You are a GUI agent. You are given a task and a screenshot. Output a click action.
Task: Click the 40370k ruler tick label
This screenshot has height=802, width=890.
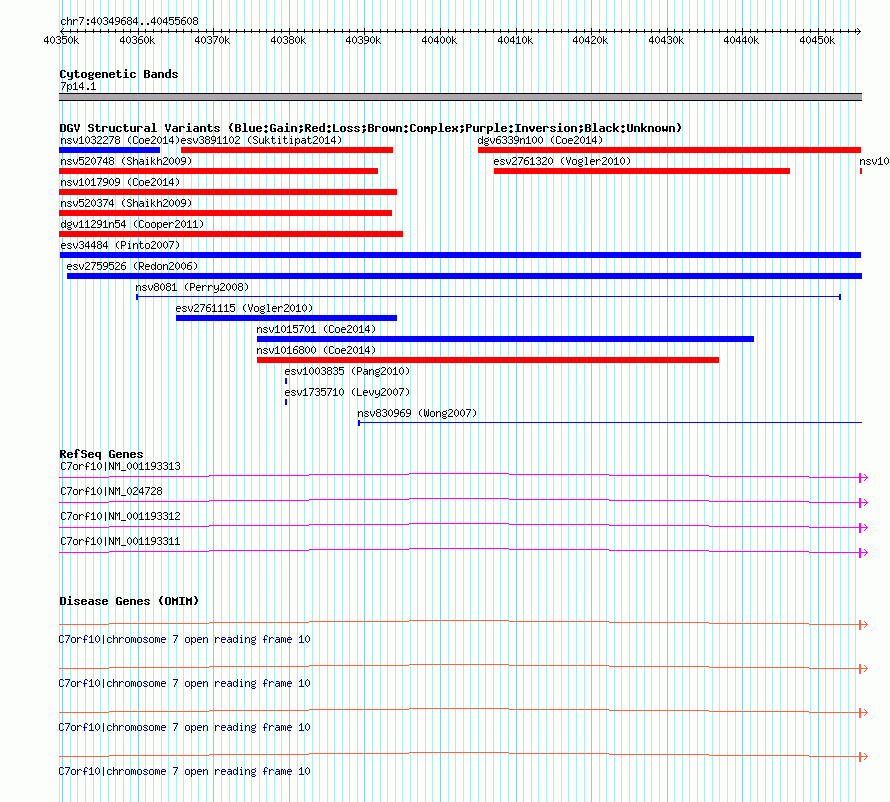pos(212,41)
